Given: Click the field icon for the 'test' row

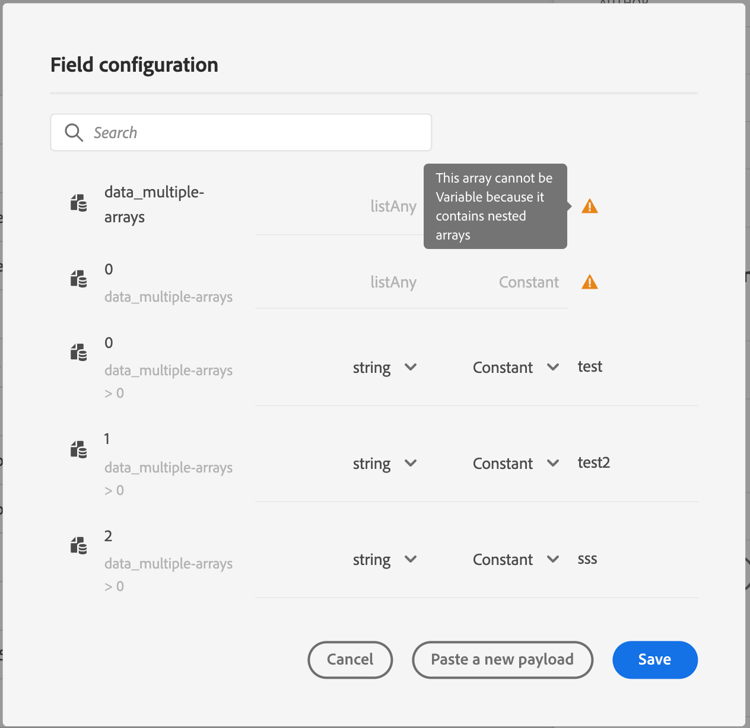Looking at the screenshot, I should 79,352.
